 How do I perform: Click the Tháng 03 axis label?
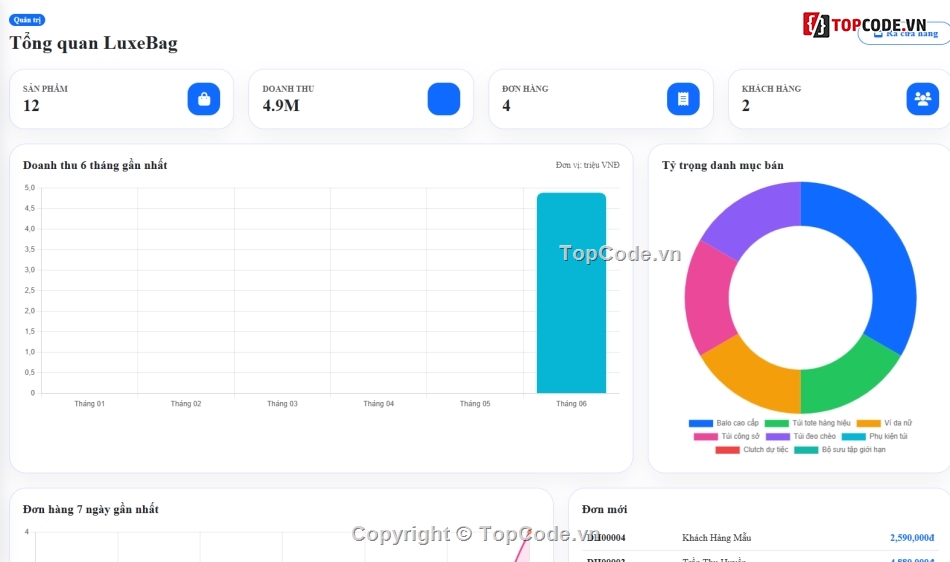[282, 403]
